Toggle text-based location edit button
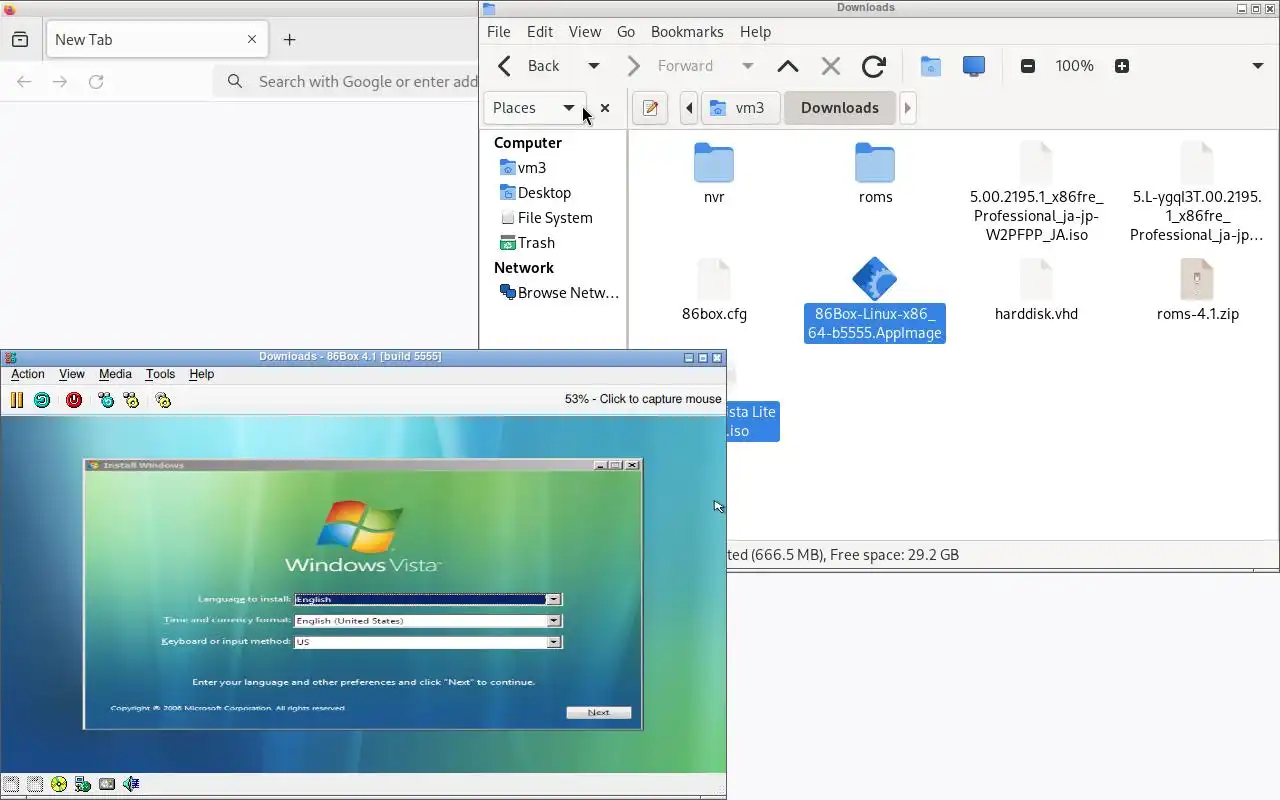 650,108
